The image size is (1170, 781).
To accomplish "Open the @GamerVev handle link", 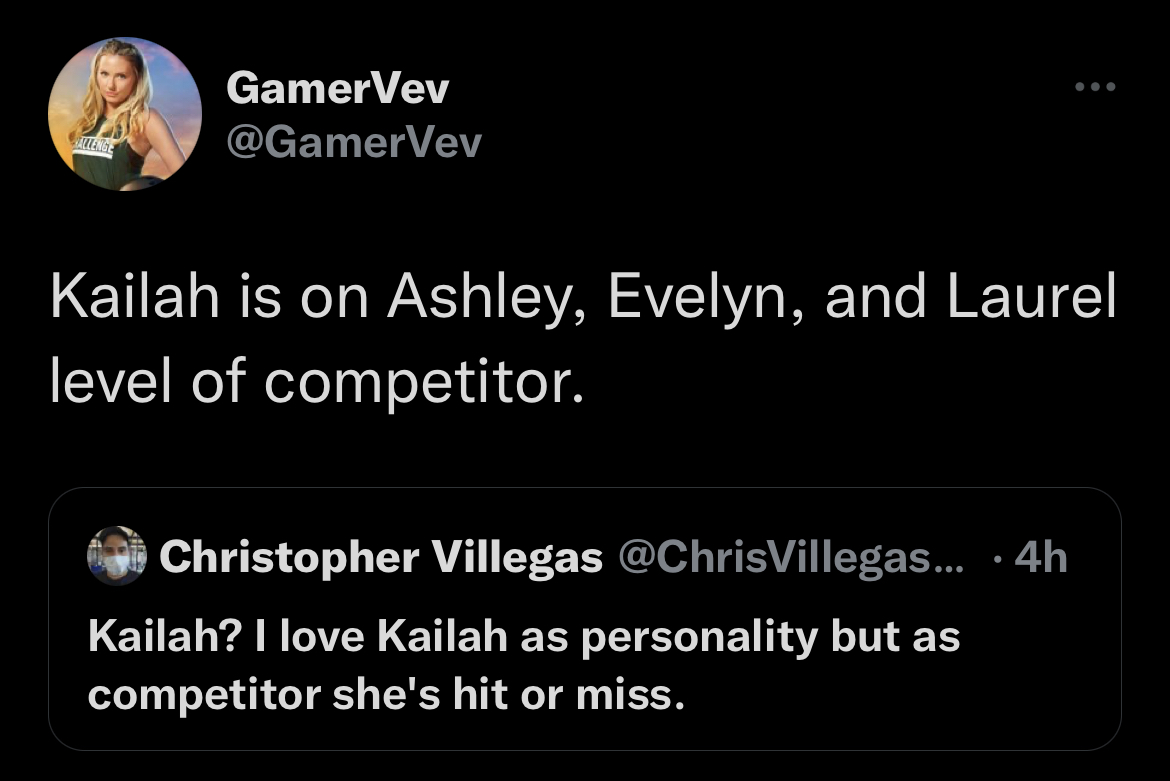I will coord(354,142).
